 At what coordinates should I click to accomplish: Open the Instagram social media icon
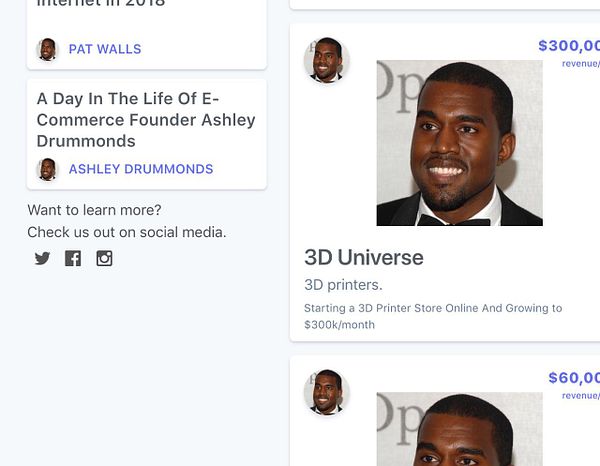point(104,258)
